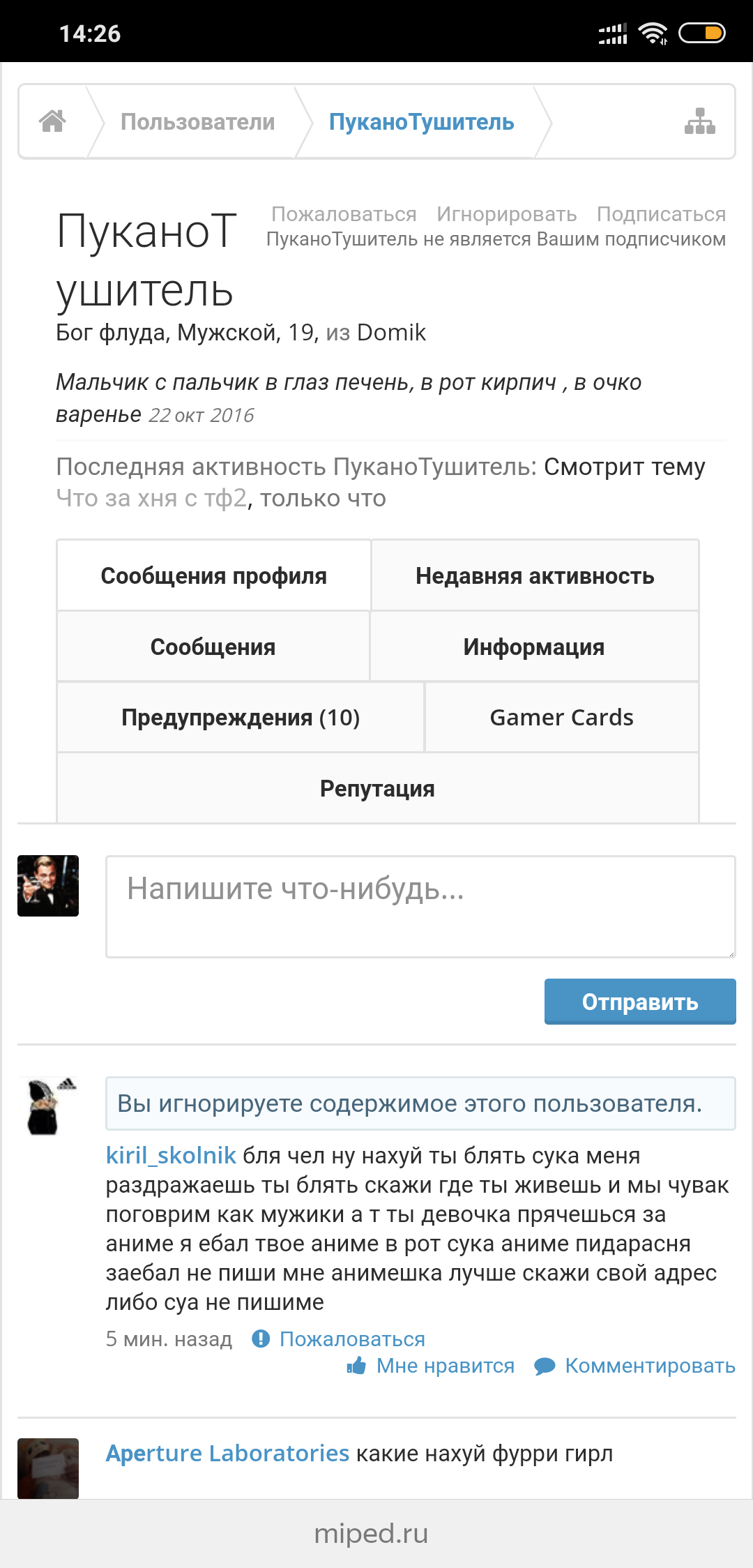Open Aperture Laboratories avatar image
The width and height of the screenshot is (753, 1568).
48,1468
